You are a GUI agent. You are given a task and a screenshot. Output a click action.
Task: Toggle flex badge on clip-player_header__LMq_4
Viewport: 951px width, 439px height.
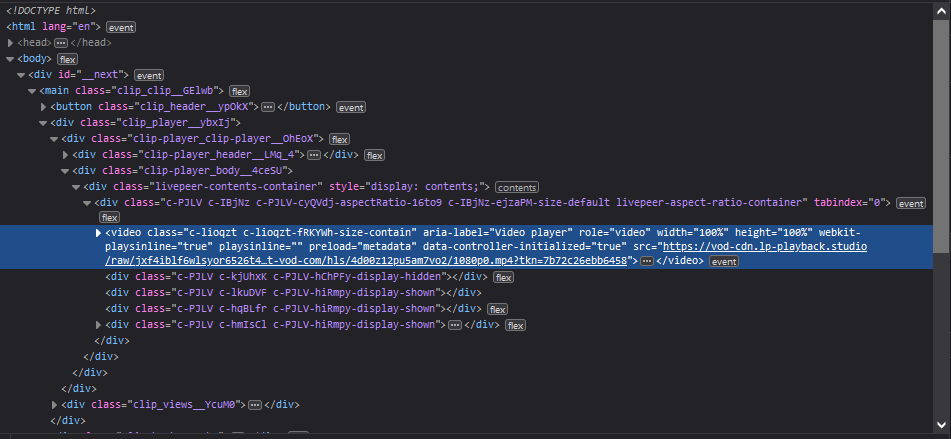tap(375, 156)
